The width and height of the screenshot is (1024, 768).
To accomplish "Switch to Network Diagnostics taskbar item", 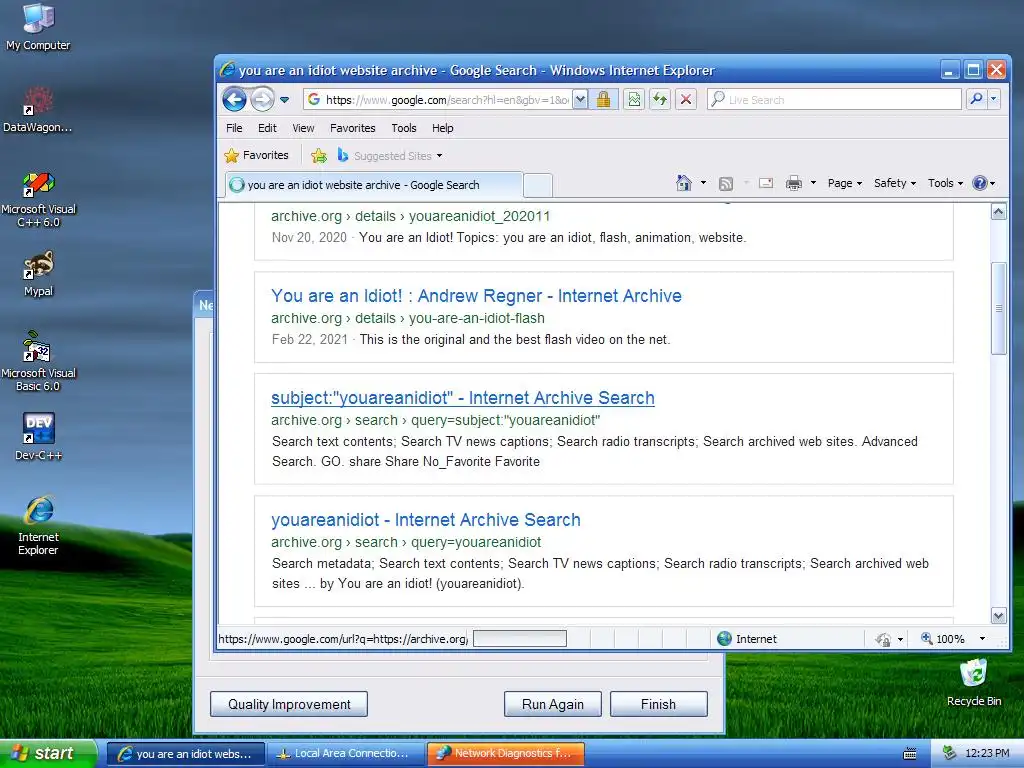I will click(x=506, y=754).
